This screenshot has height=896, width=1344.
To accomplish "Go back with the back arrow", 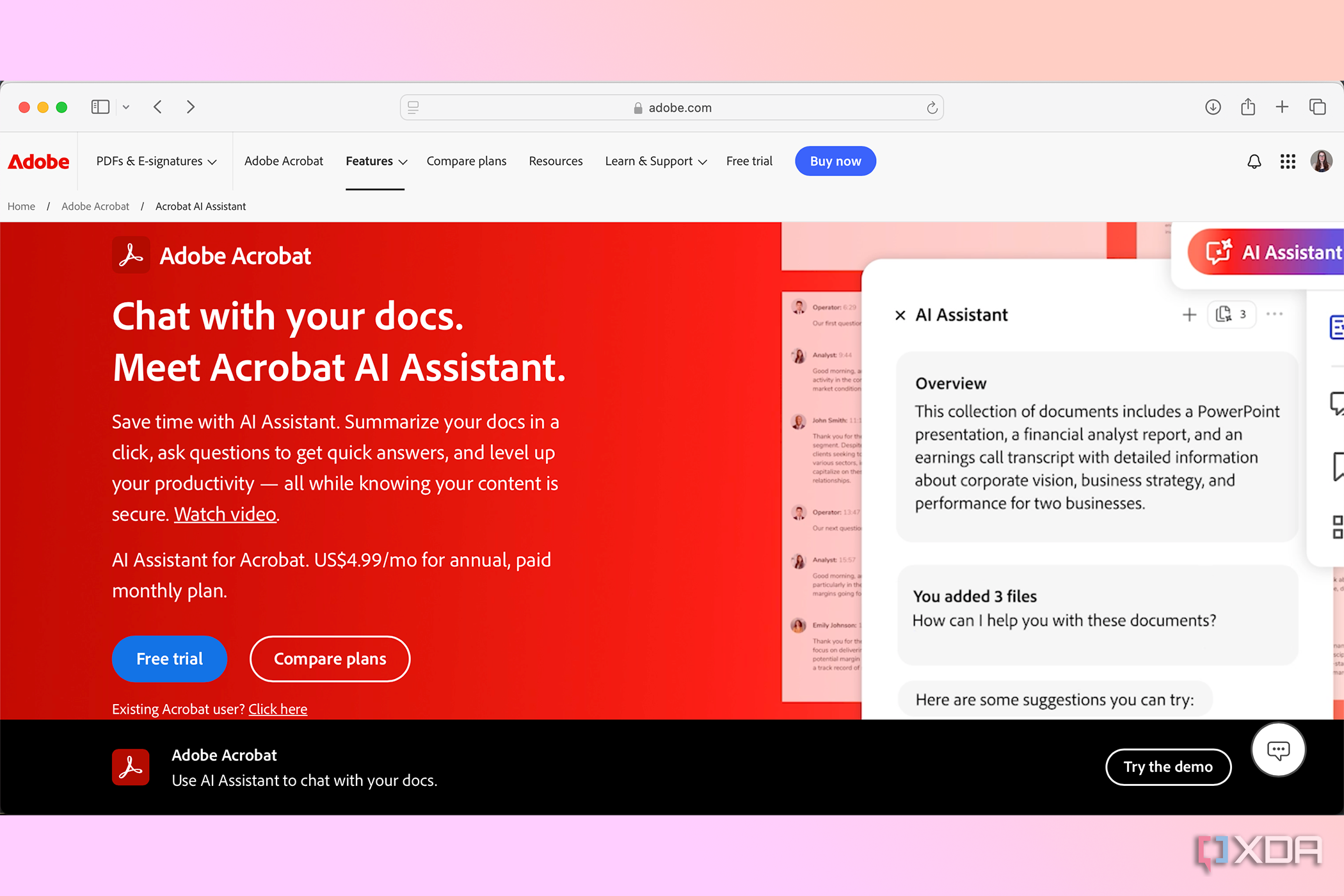I will point(158,107).
